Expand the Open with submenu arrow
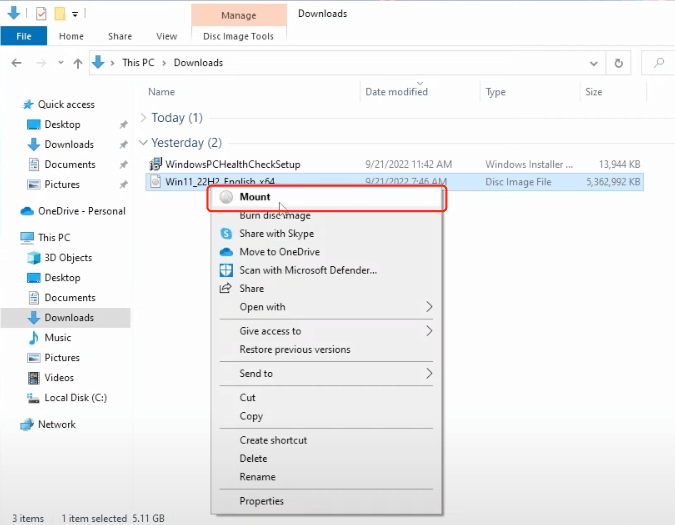 429,307
